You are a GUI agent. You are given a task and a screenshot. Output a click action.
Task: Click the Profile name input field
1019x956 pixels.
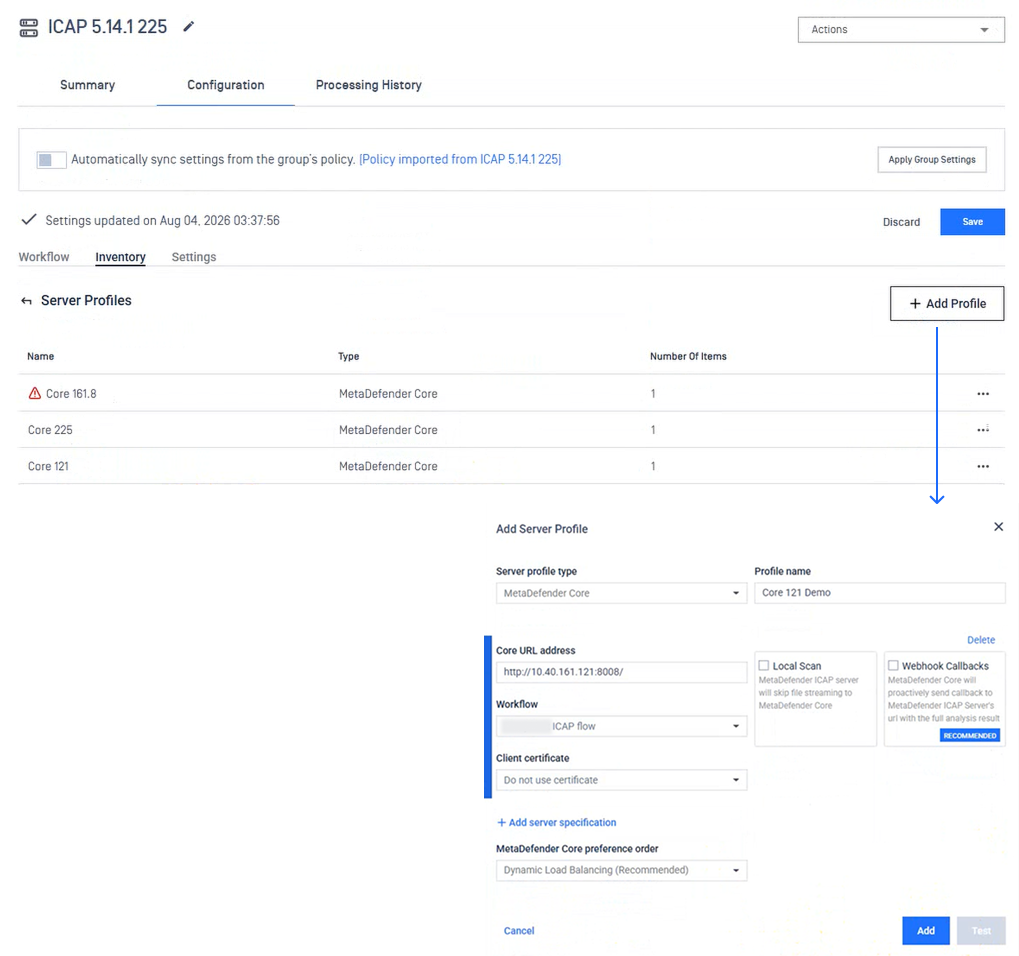(x=879, y=593)
